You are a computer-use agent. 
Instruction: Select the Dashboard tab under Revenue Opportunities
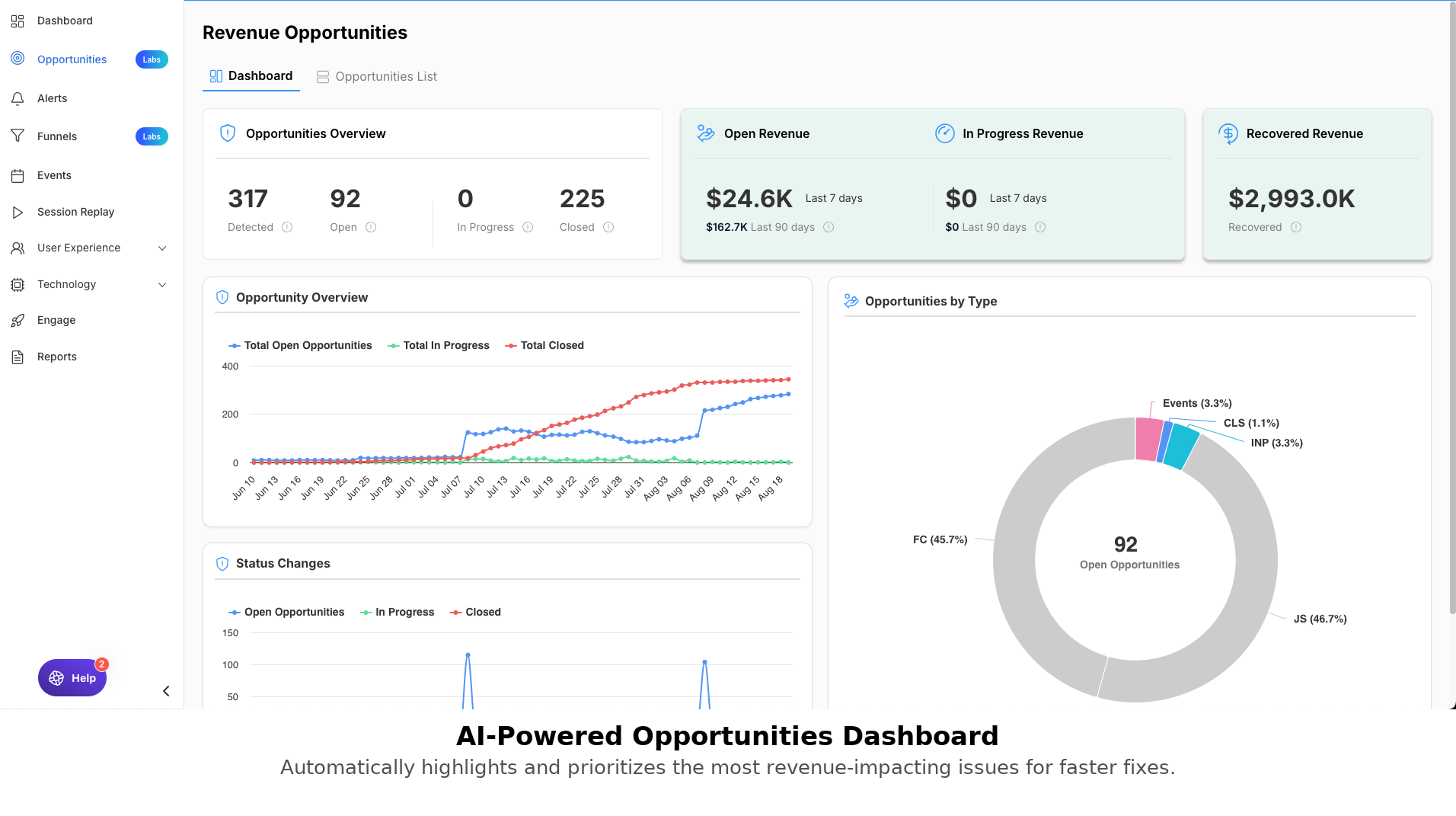click(x=251, y=76)
